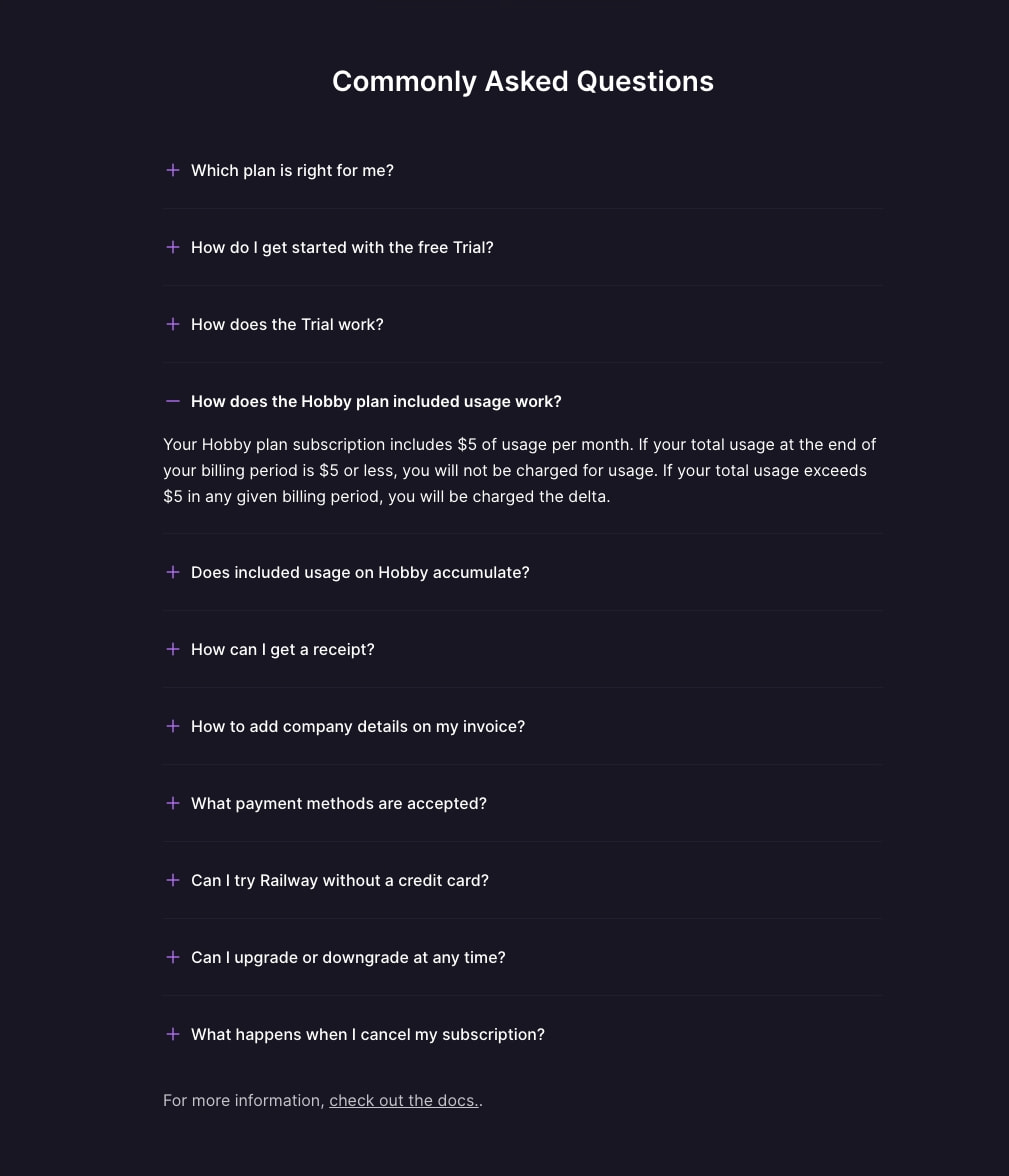Expand plus icon for Railway without credit card

[x=173, y=880]
